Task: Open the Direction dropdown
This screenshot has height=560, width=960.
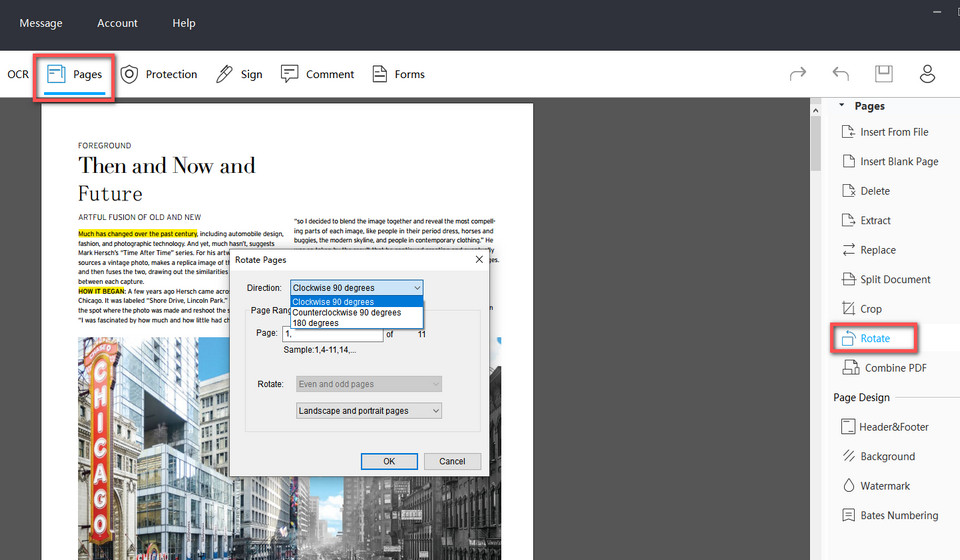Action: pos(356,288)
